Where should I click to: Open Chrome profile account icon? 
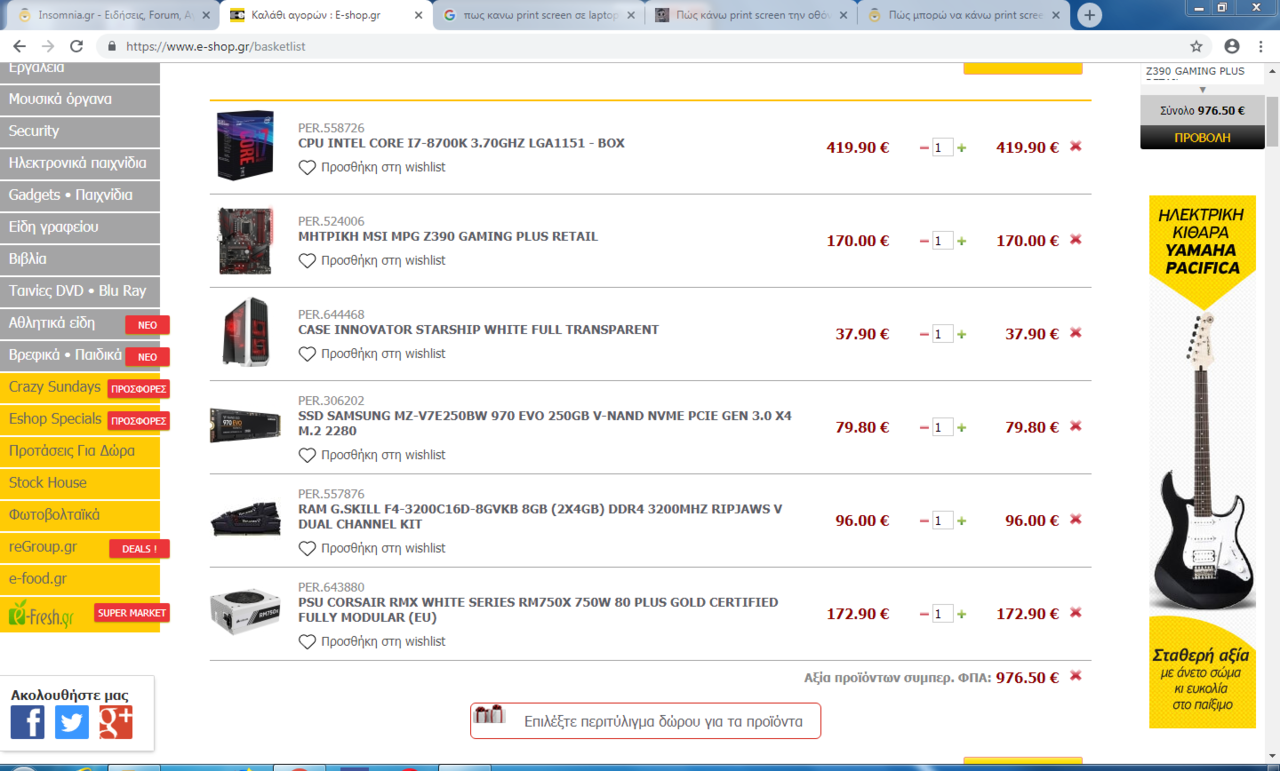pos(1232,46)
